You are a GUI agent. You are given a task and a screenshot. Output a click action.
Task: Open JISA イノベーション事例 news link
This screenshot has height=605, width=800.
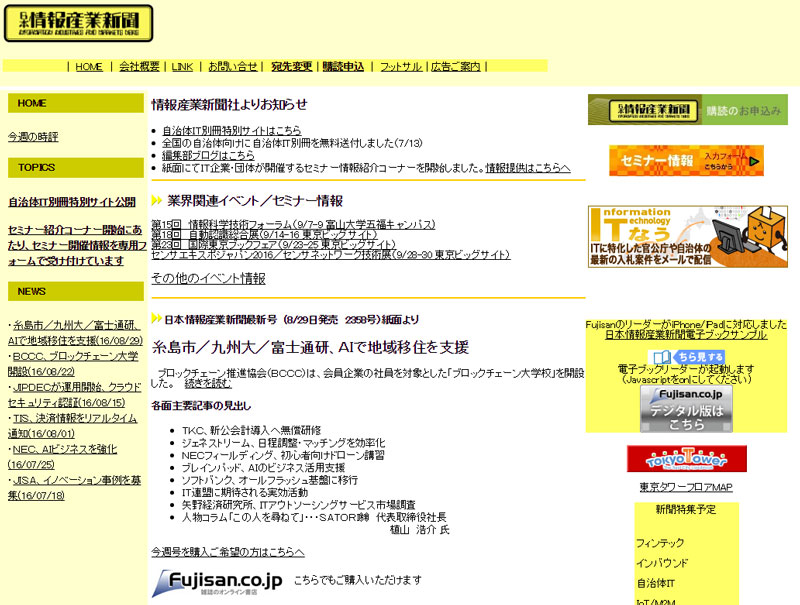pos(74,488)
